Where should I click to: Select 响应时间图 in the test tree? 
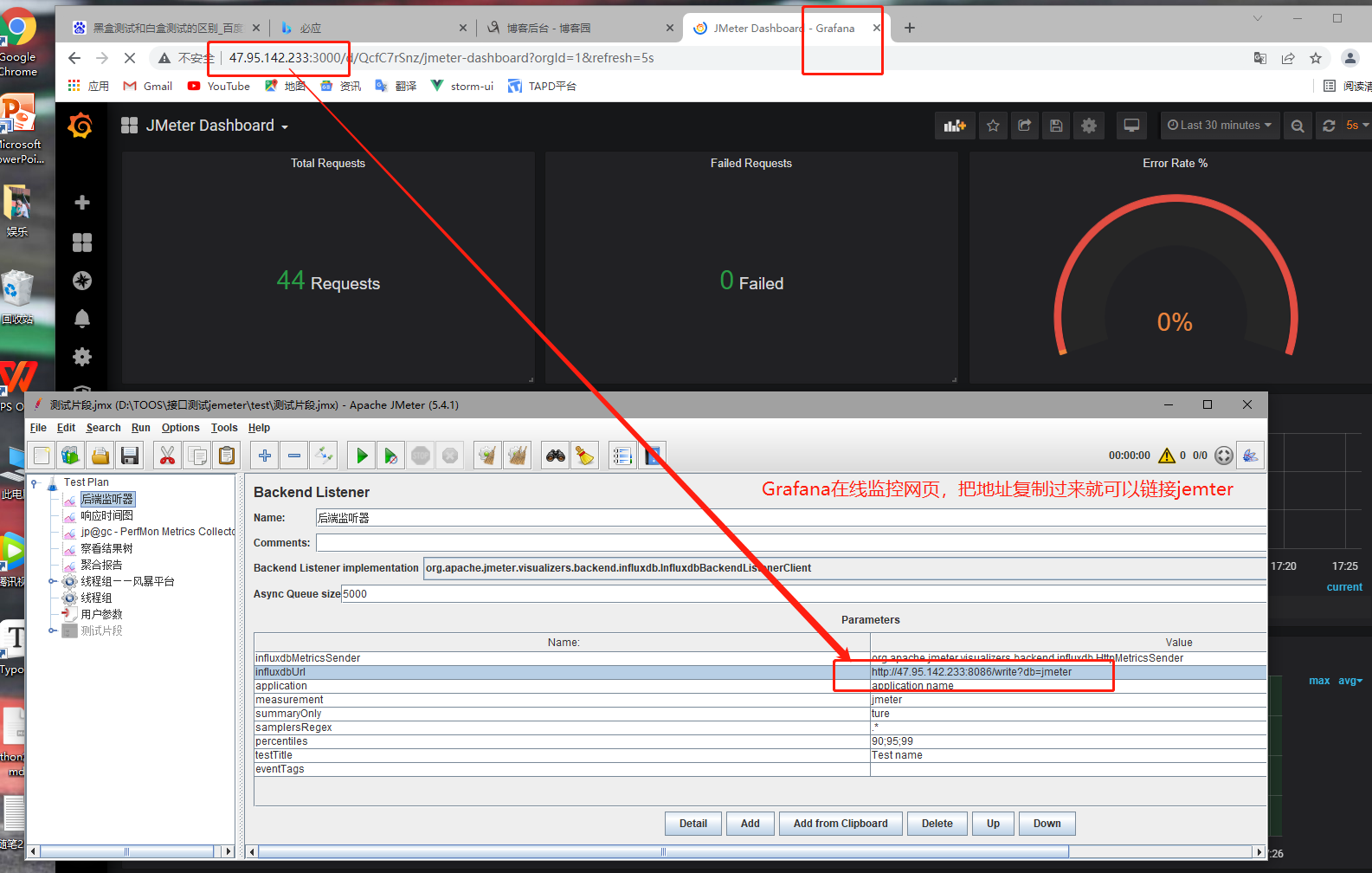(x=106, y=516)
